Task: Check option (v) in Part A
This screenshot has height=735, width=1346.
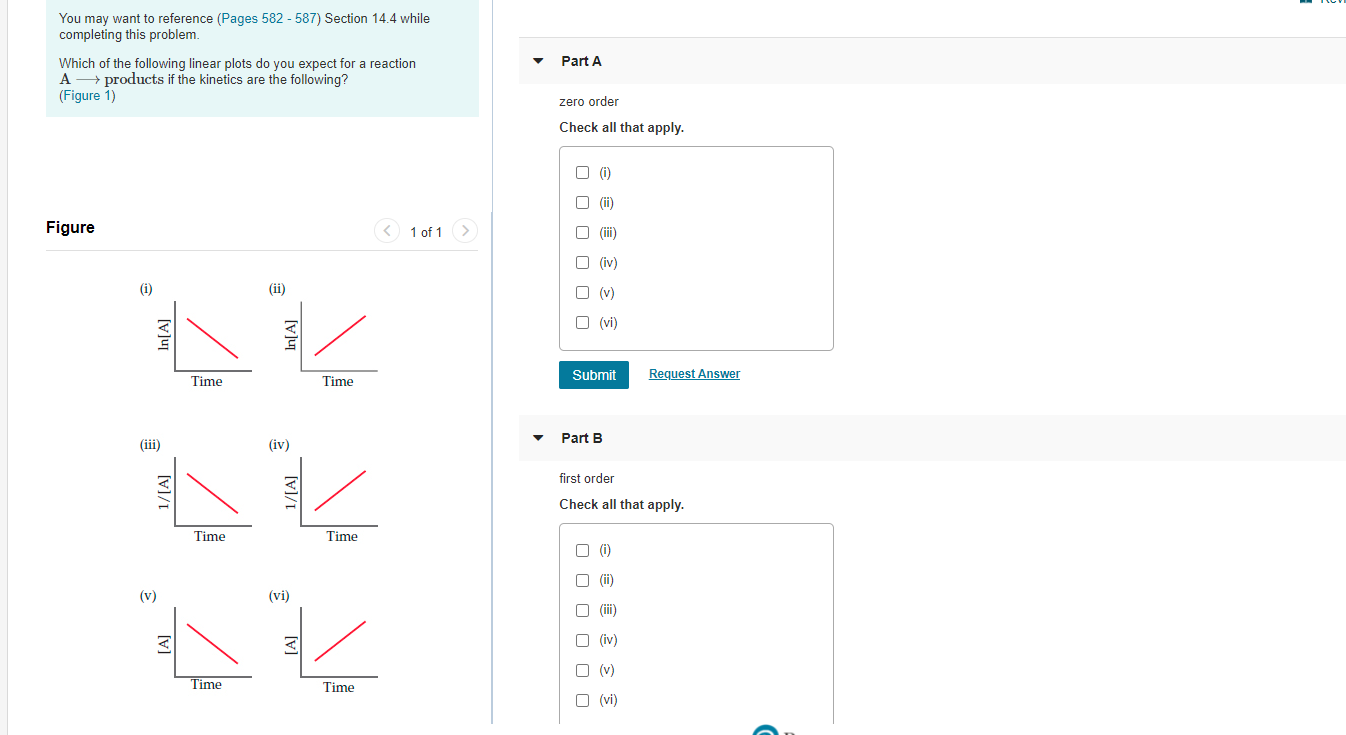Action: (x=582, y=292)
